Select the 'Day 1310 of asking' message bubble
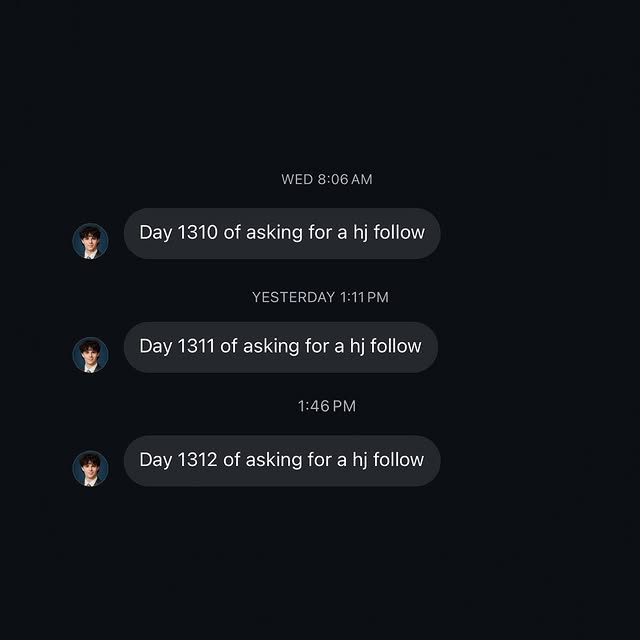This screenshot has height=640, width=640. point(281,233)
